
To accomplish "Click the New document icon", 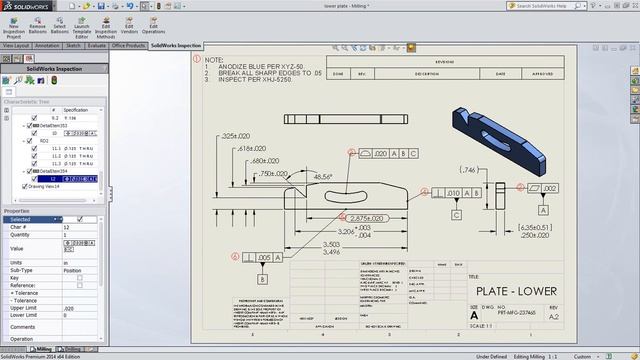I will tap(72, 6).
